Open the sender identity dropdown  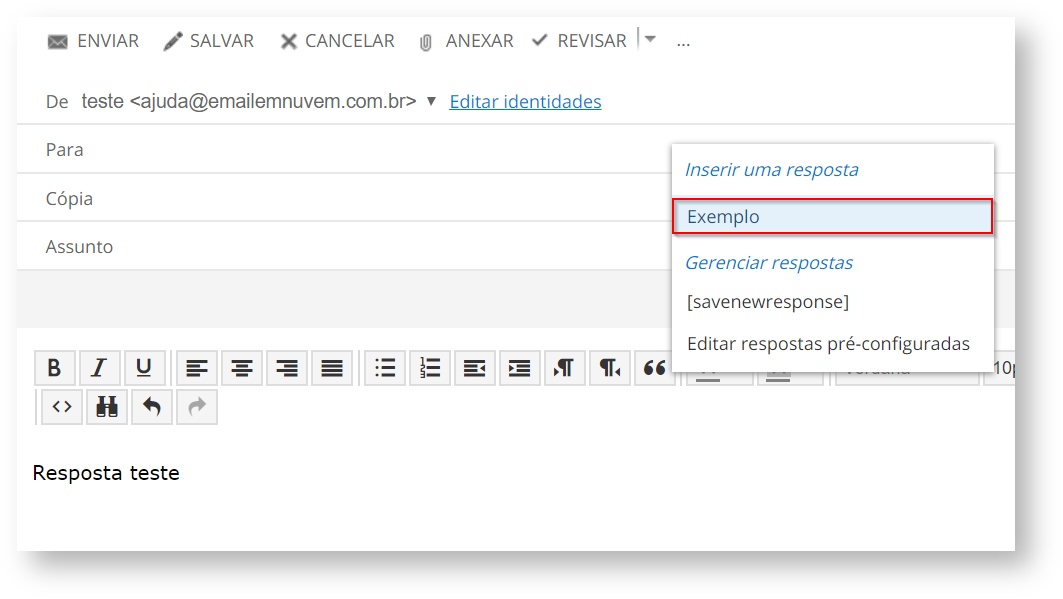click(431, 101)
